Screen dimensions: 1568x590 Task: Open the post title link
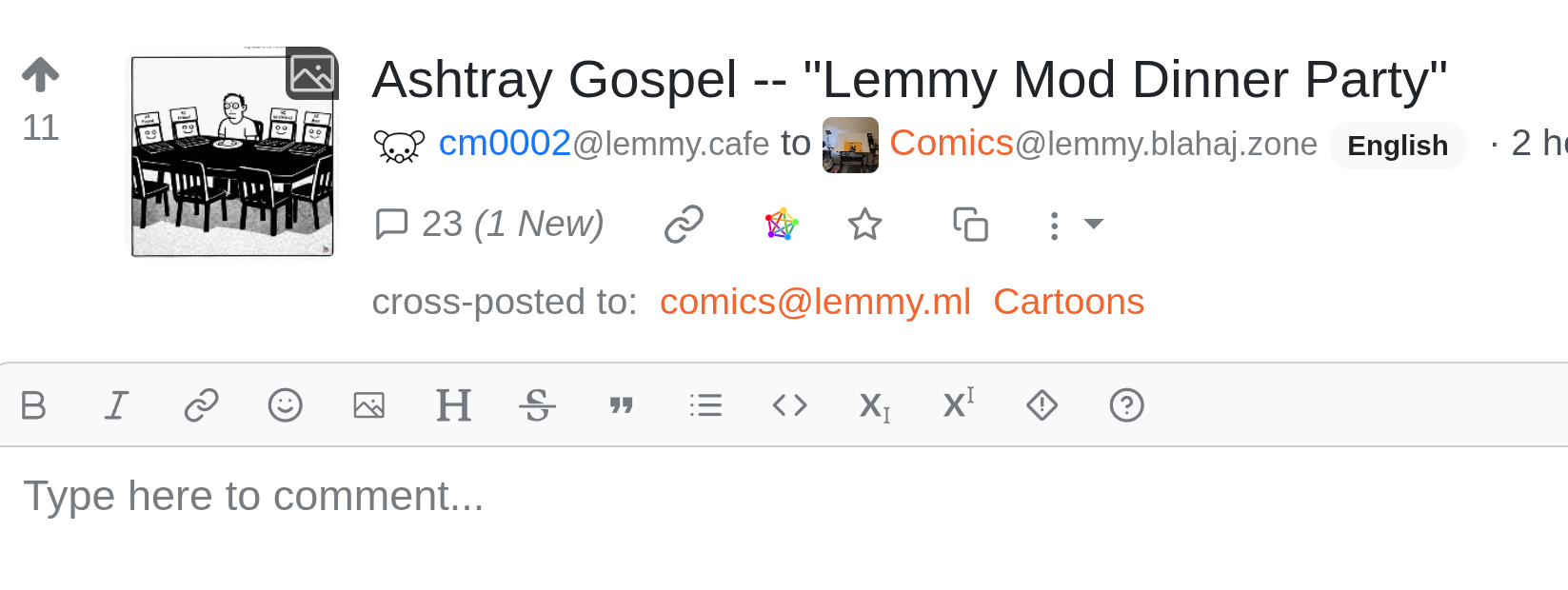909,79
